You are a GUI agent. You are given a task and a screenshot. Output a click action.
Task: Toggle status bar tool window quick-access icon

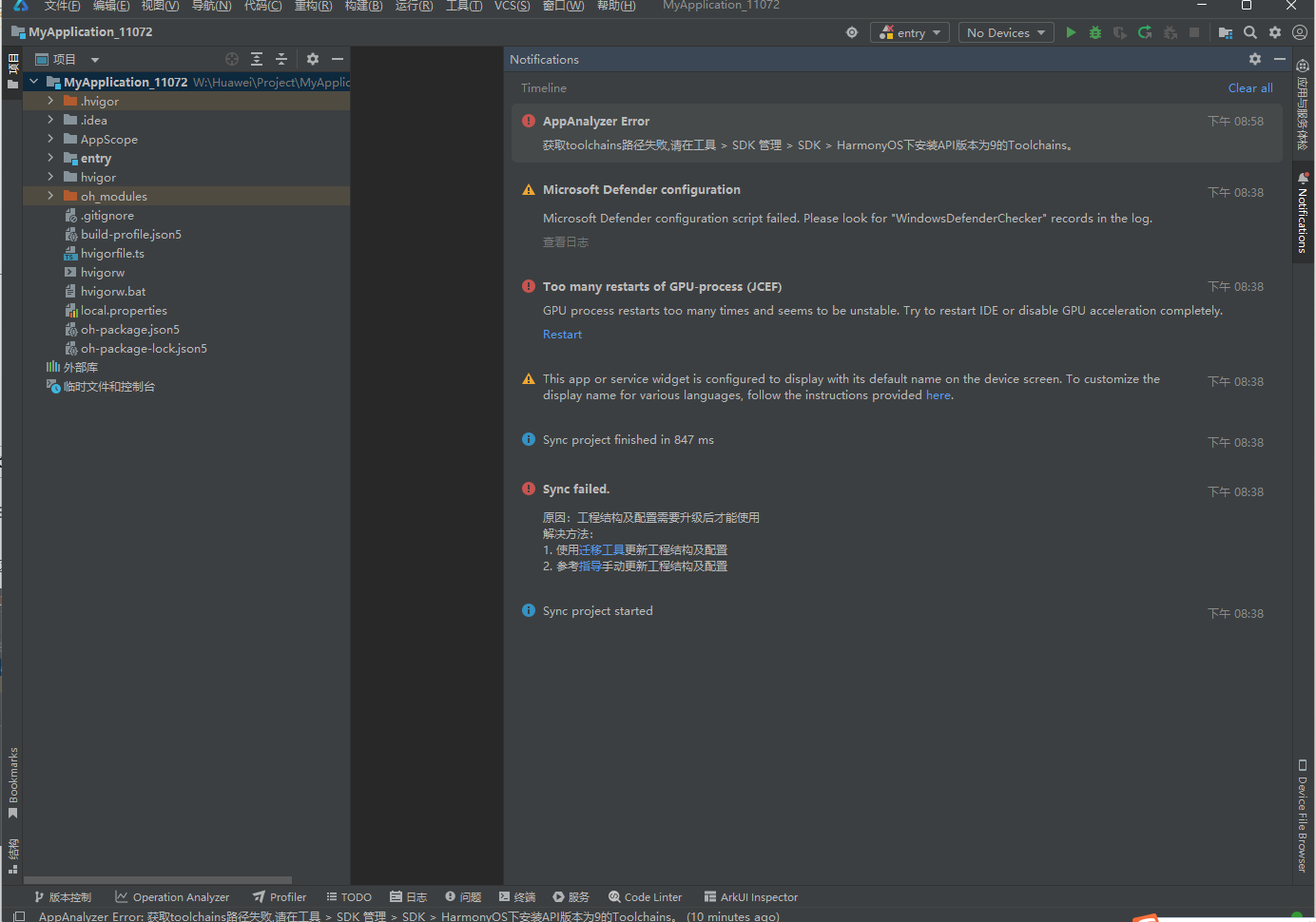[18, 916]
